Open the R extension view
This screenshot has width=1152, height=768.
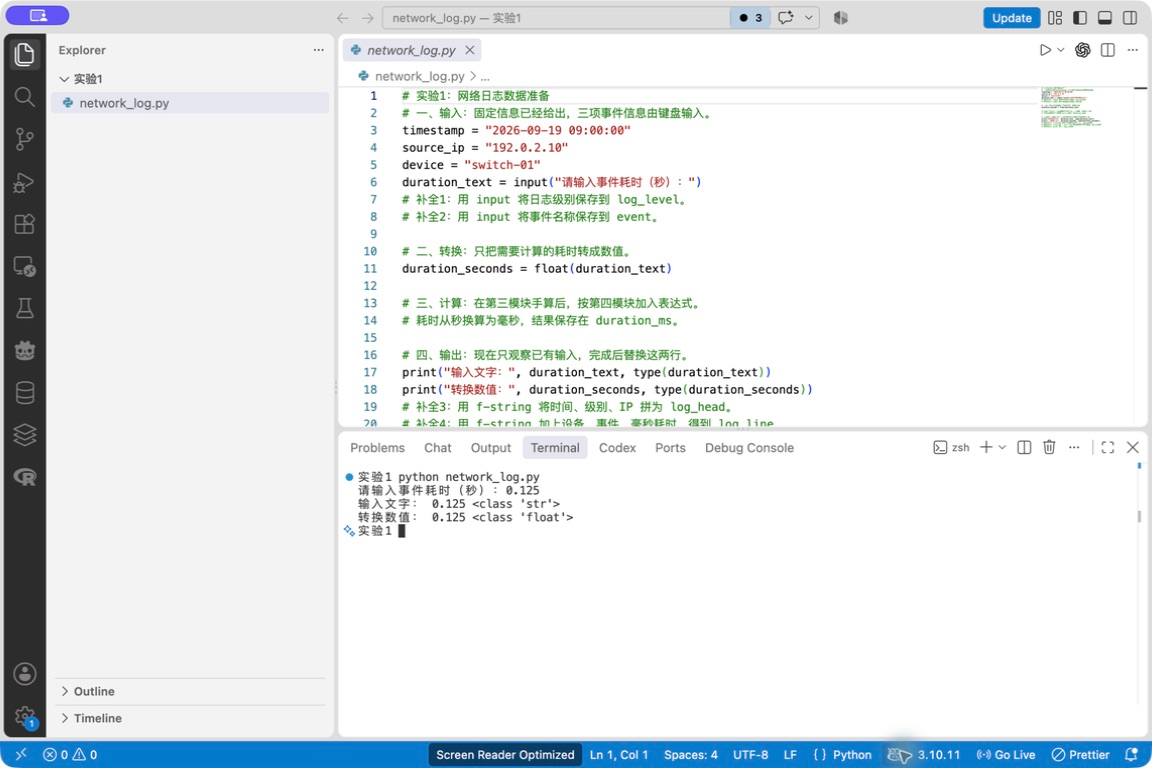pos(24,478)
